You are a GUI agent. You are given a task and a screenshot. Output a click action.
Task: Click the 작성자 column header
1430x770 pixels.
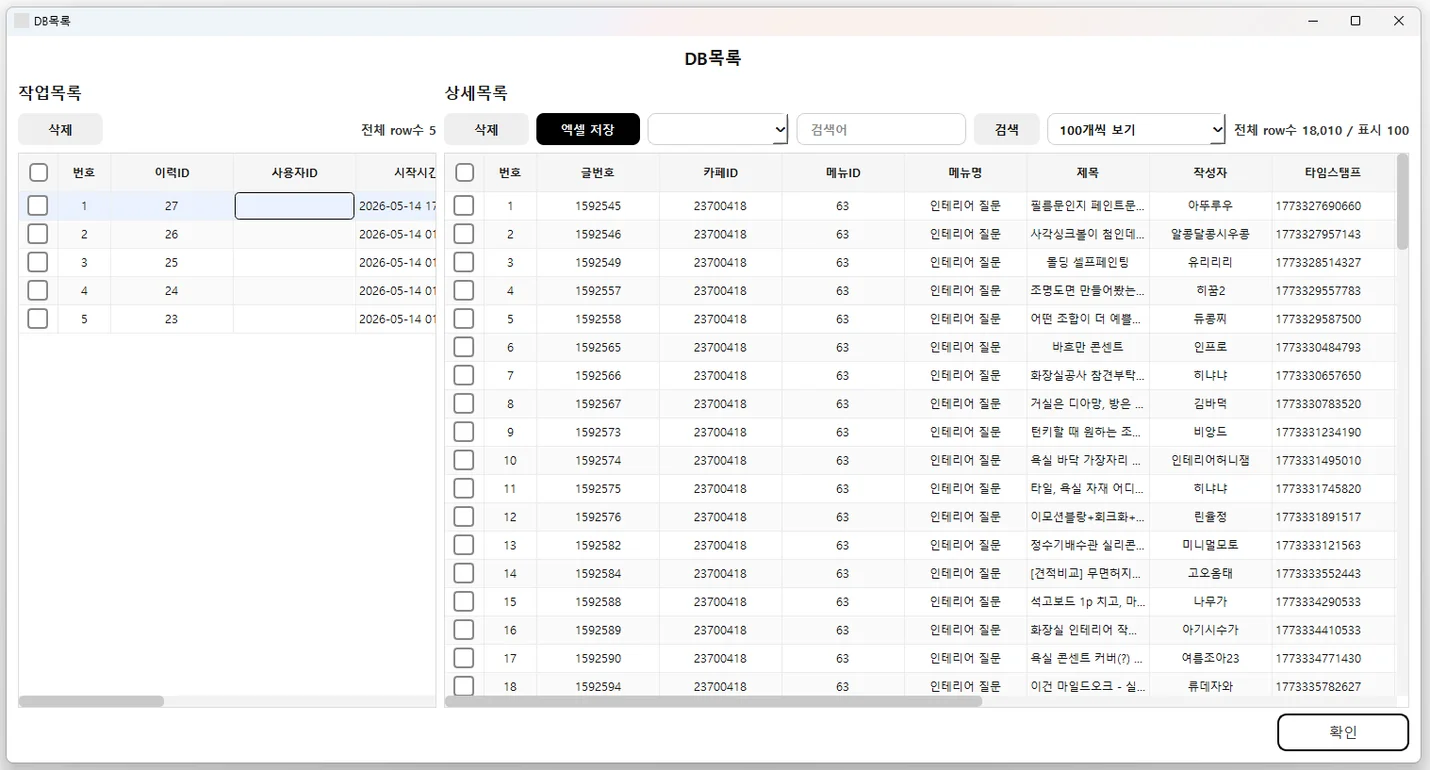(x=1210, y=173)
